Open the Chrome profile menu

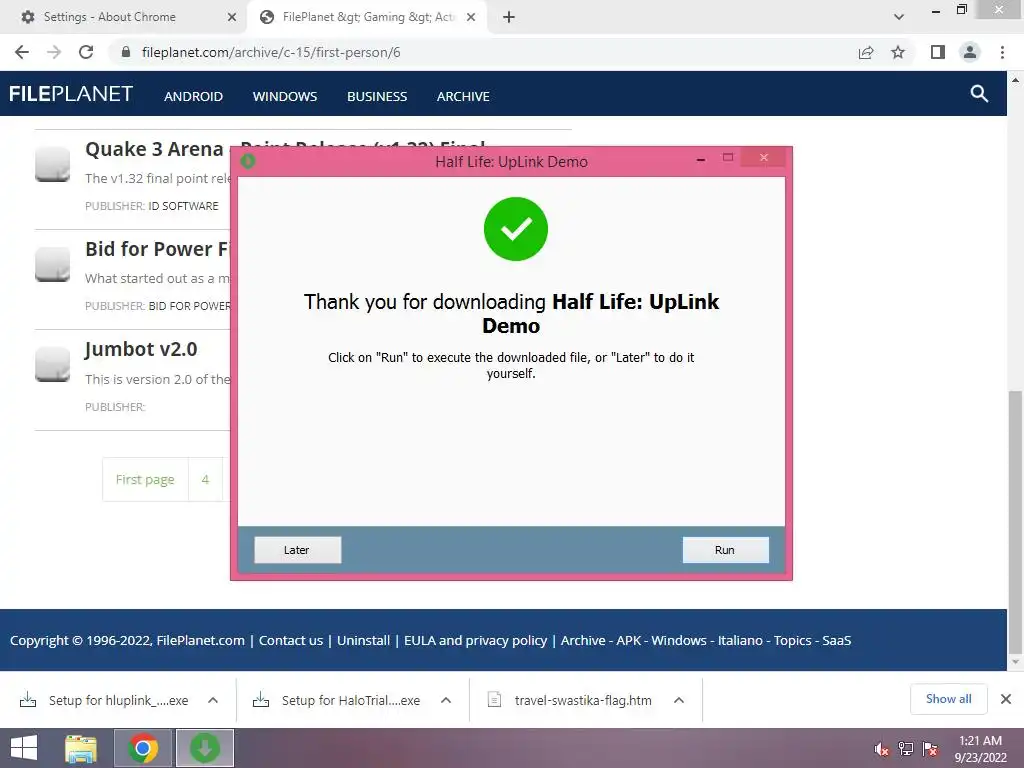(970, 52)
